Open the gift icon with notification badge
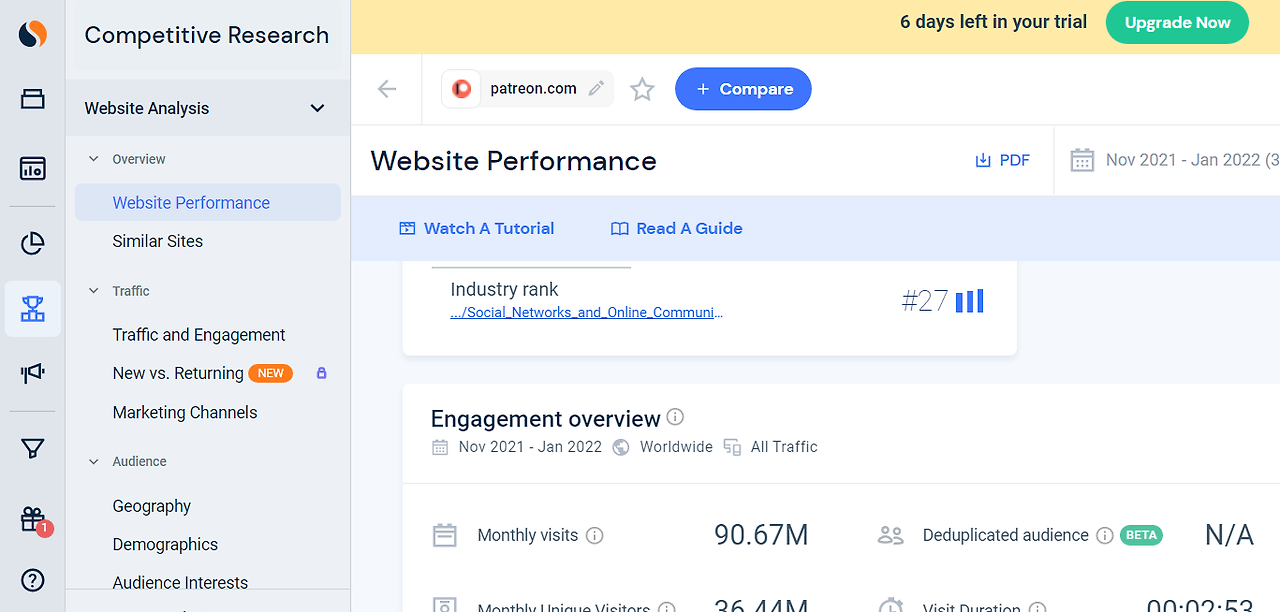 tap(33, 519)
